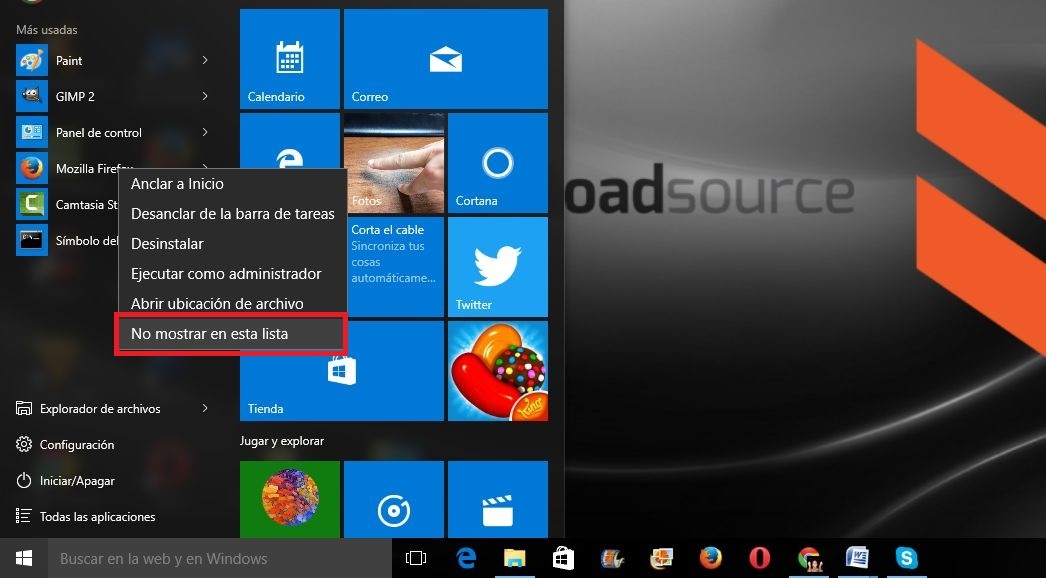Select No mostrar en esta lista
Viewport: 1046px width, 578px height.
pyautogui.click(x=232, y=334)
